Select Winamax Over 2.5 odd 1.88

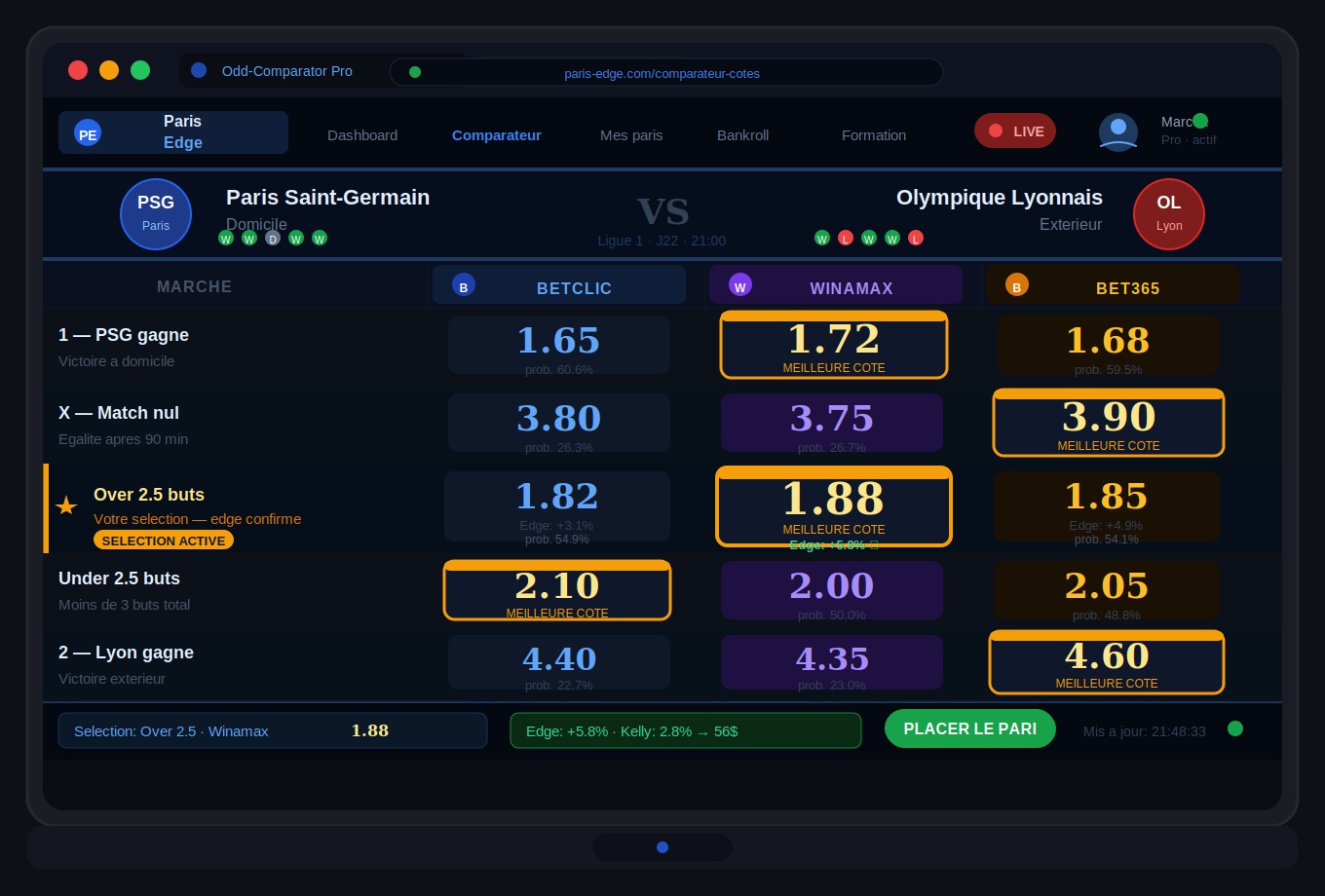coord(834,506)
